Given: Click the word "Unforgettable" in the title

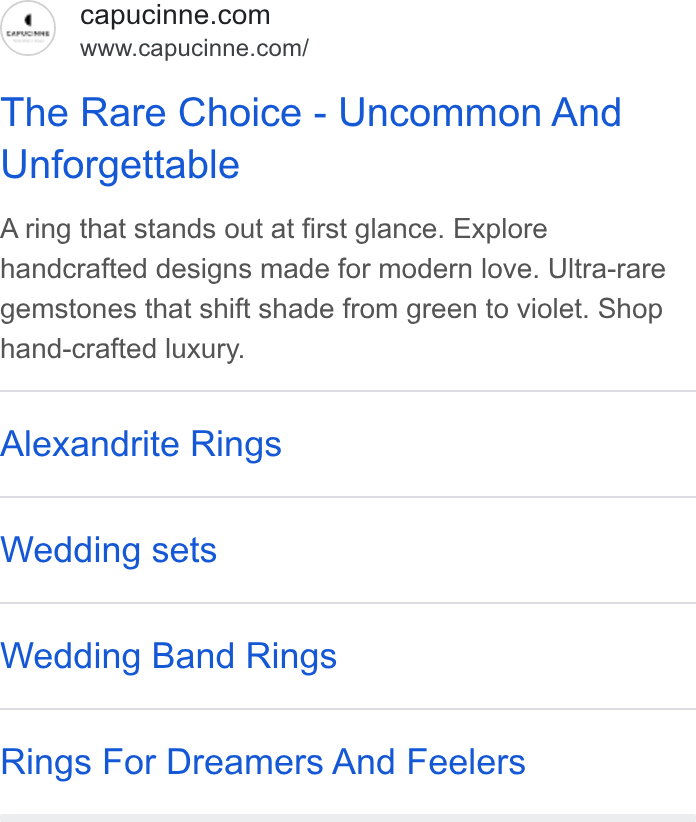Looking at the screenshot, I should 120,165.
